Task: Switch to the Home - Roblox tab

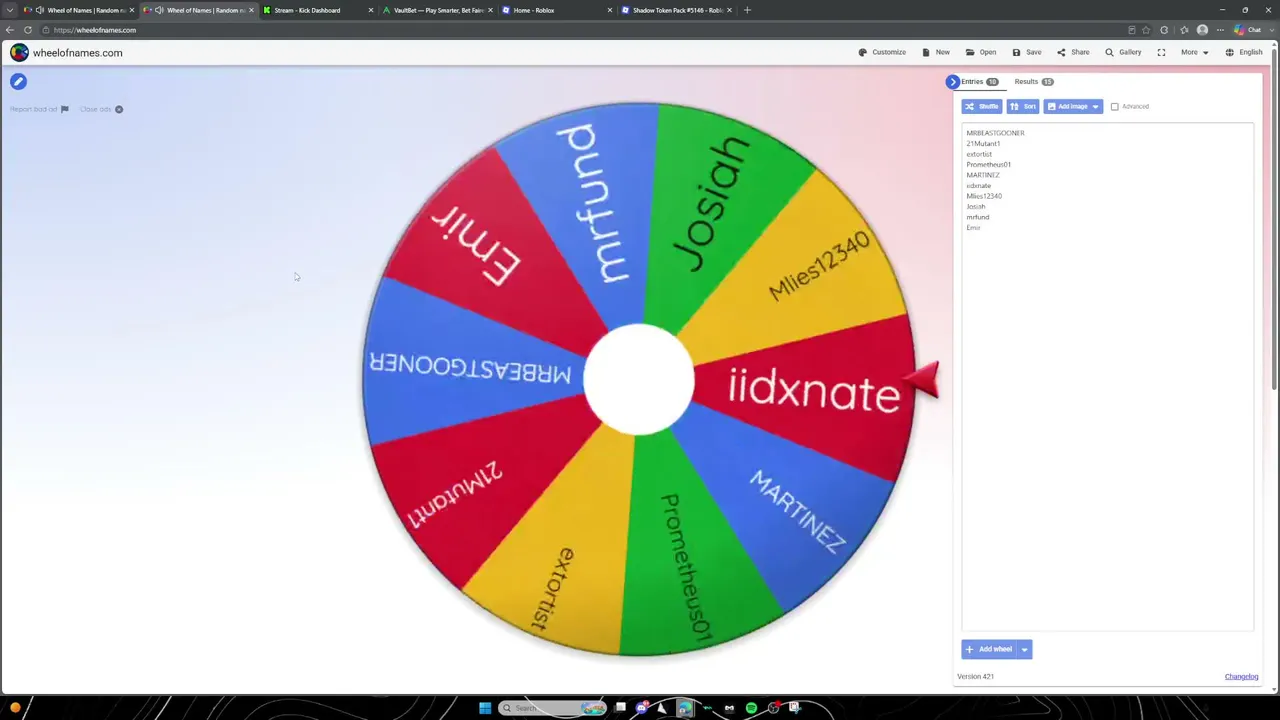Action: click(x=557, y=10)
